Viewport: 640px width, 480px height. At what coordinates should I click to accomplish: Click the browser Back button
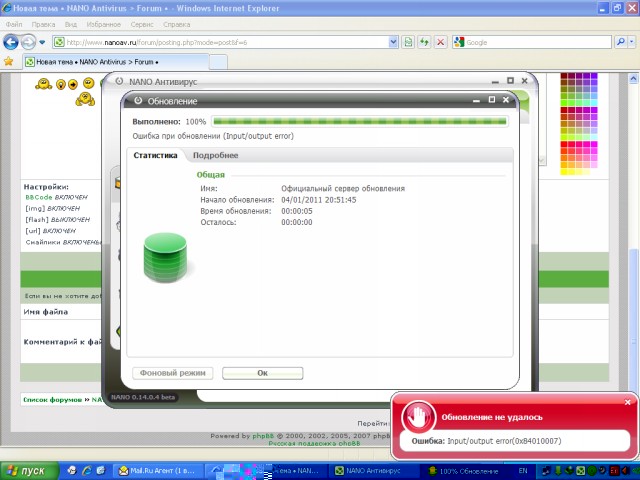[x=11, y=42]
